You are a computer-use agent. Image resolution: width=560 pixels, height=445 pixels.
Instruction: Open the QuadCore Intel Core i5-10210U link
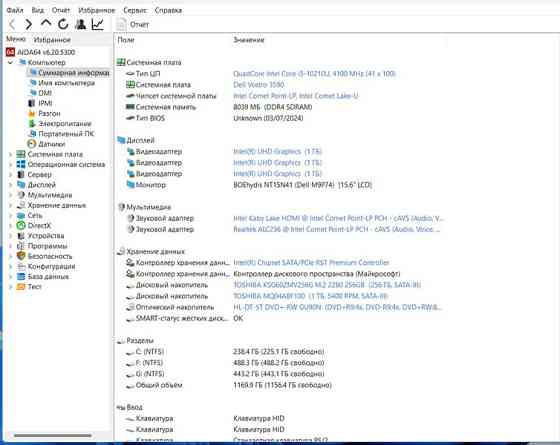tap(314, 74)
